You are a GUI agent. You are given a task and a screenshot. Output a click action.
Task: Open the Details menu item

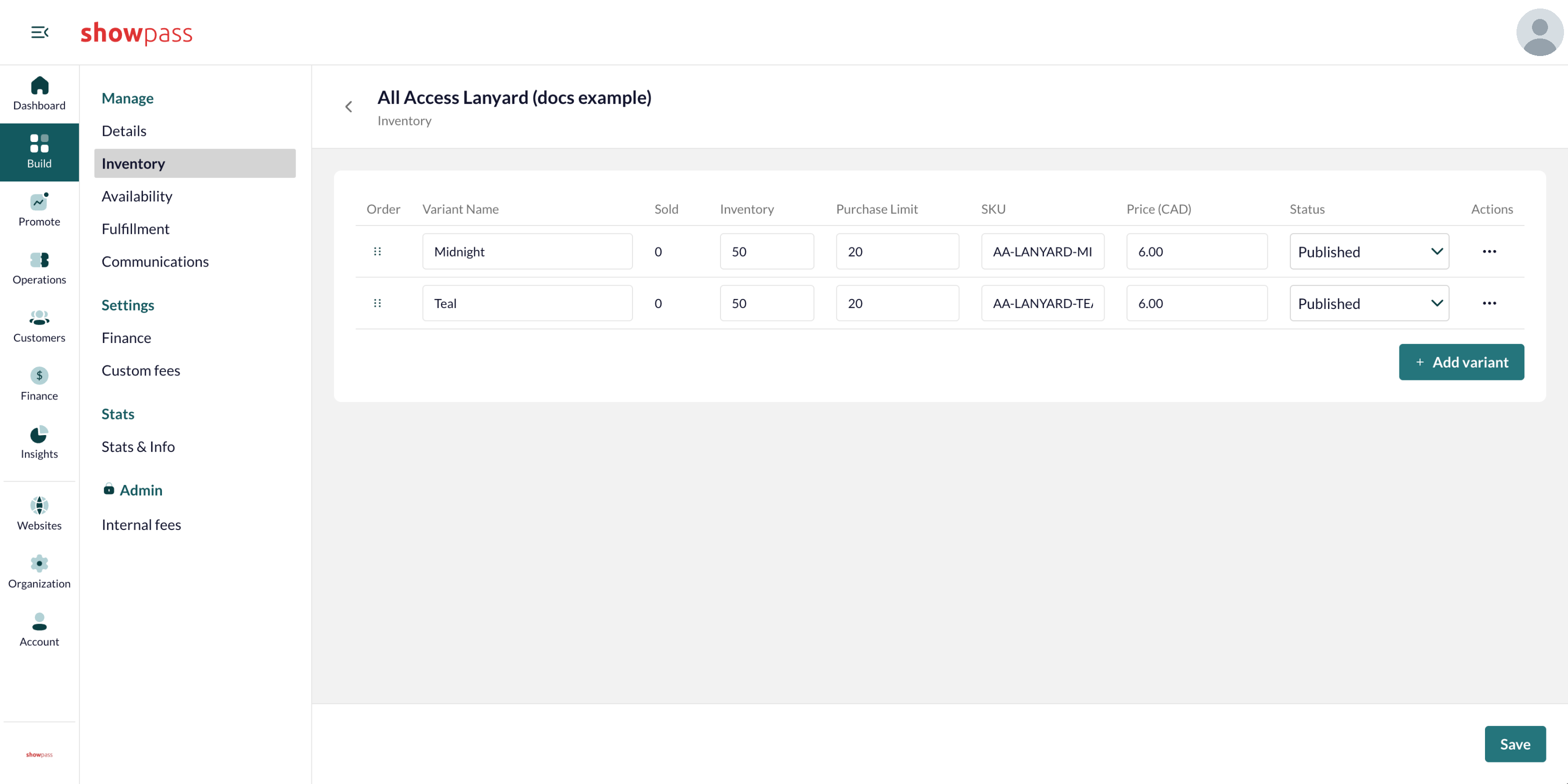(x=195, y=131)
